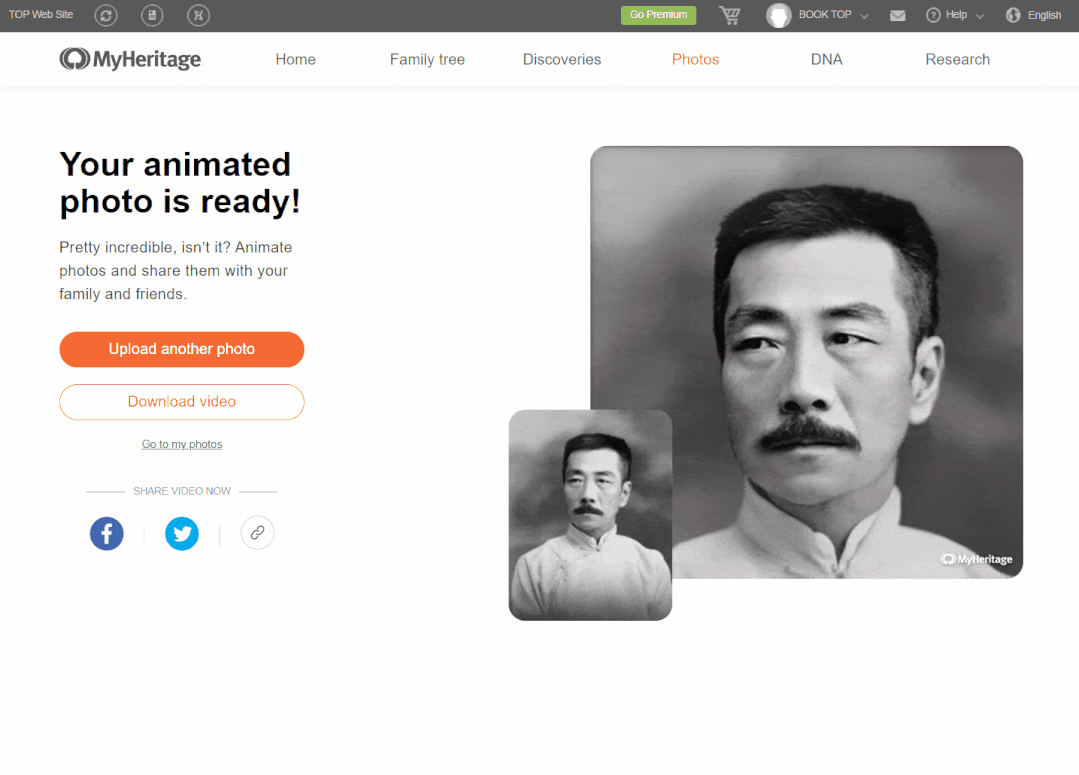Click the circular sync arrows icon
The image size is (1079, 775).
[x=106, y=15]
